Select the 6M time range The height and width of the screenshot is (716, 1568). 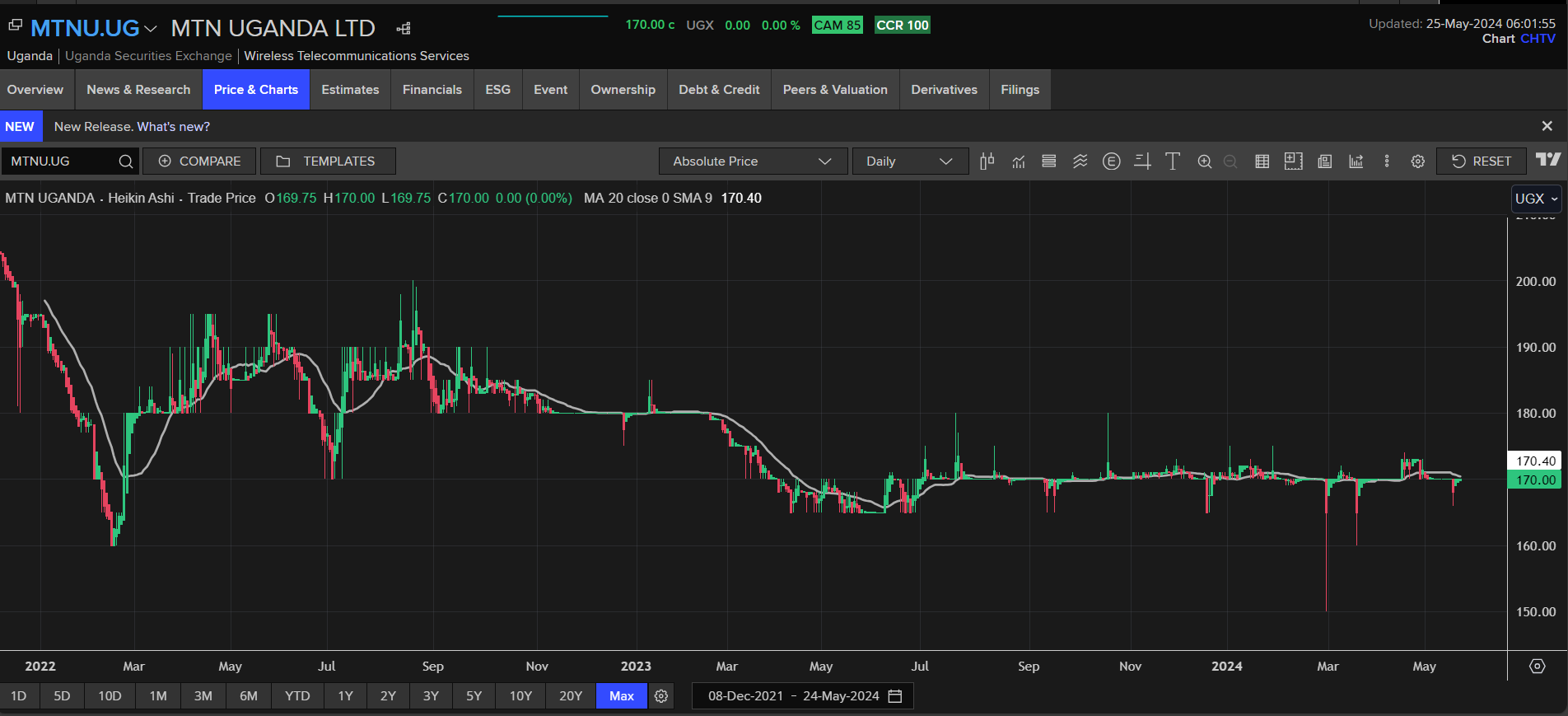pyautogui.click(x=249, y=696)
